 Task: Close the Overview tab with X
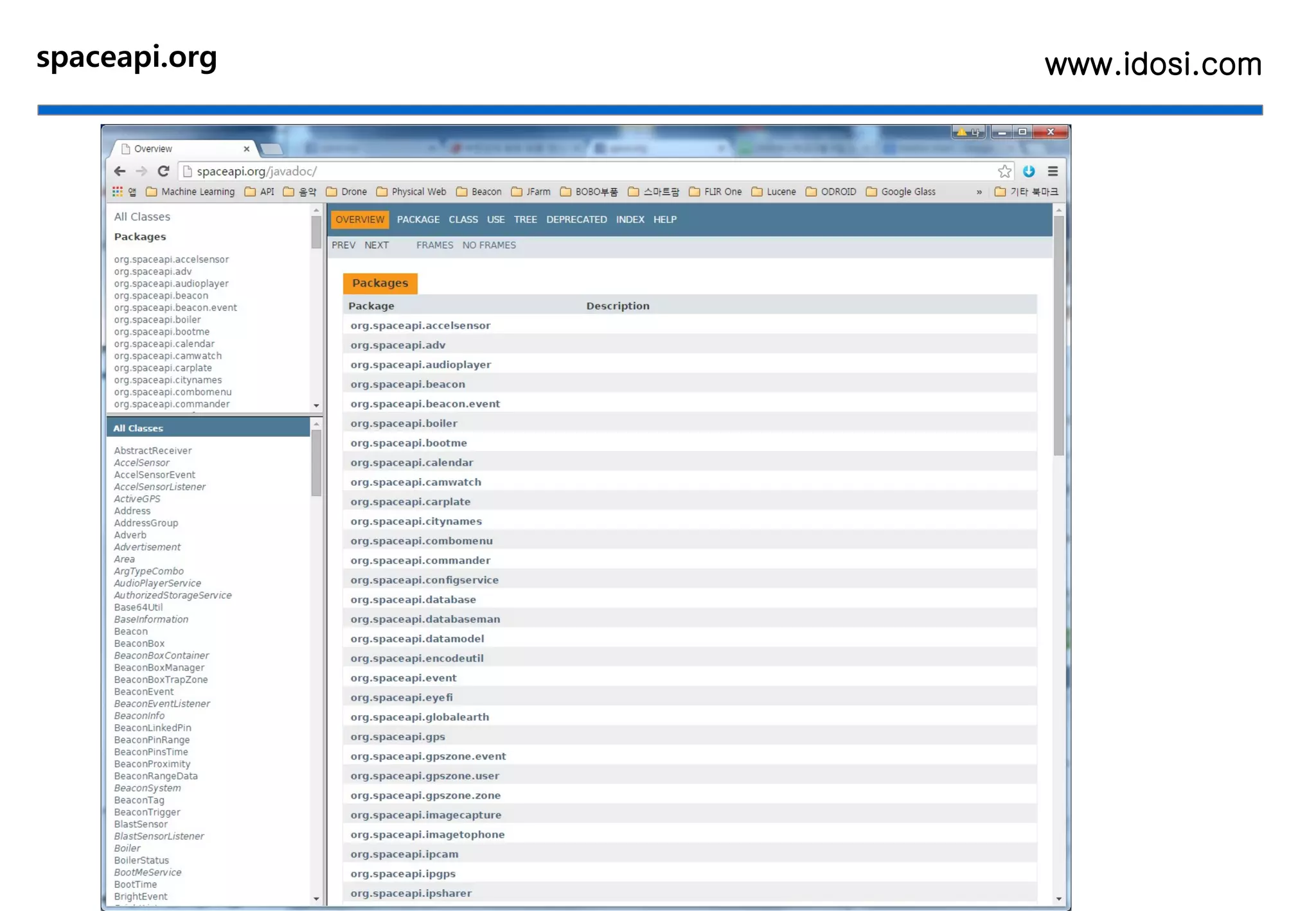[247, 148]
